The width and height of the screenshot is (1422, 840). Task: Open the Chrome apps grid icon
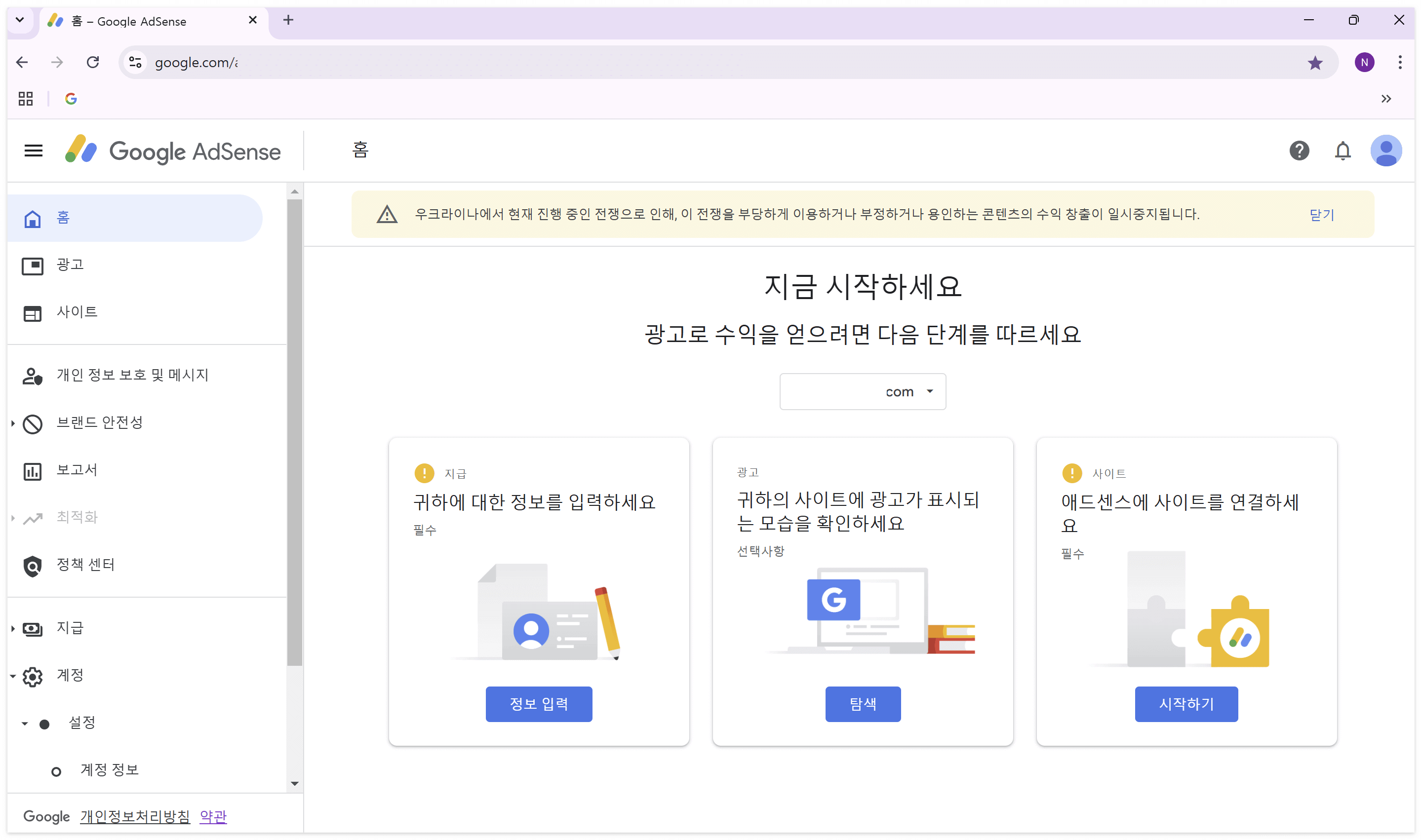tap(26, 99)
